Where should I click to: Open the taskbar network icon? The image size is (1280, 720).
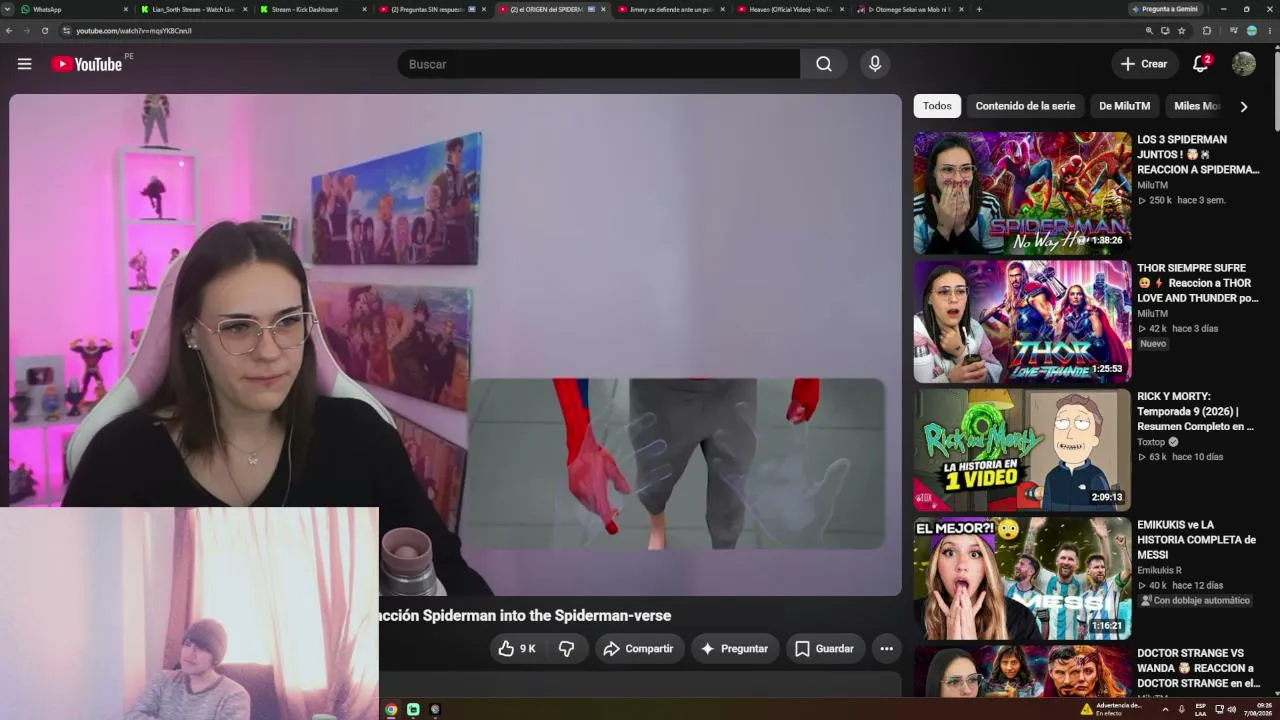click(1219, 710)
